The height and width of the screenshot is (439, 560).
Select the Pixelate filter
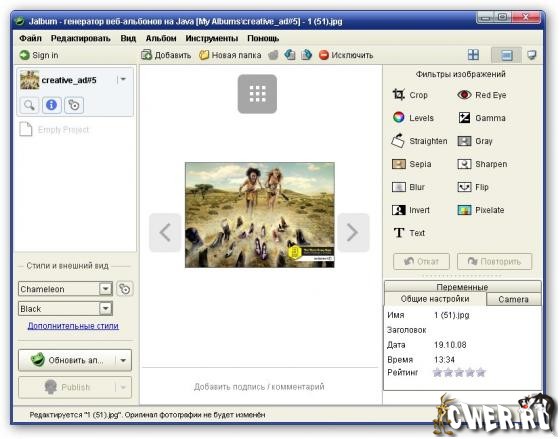coord(481,210)
